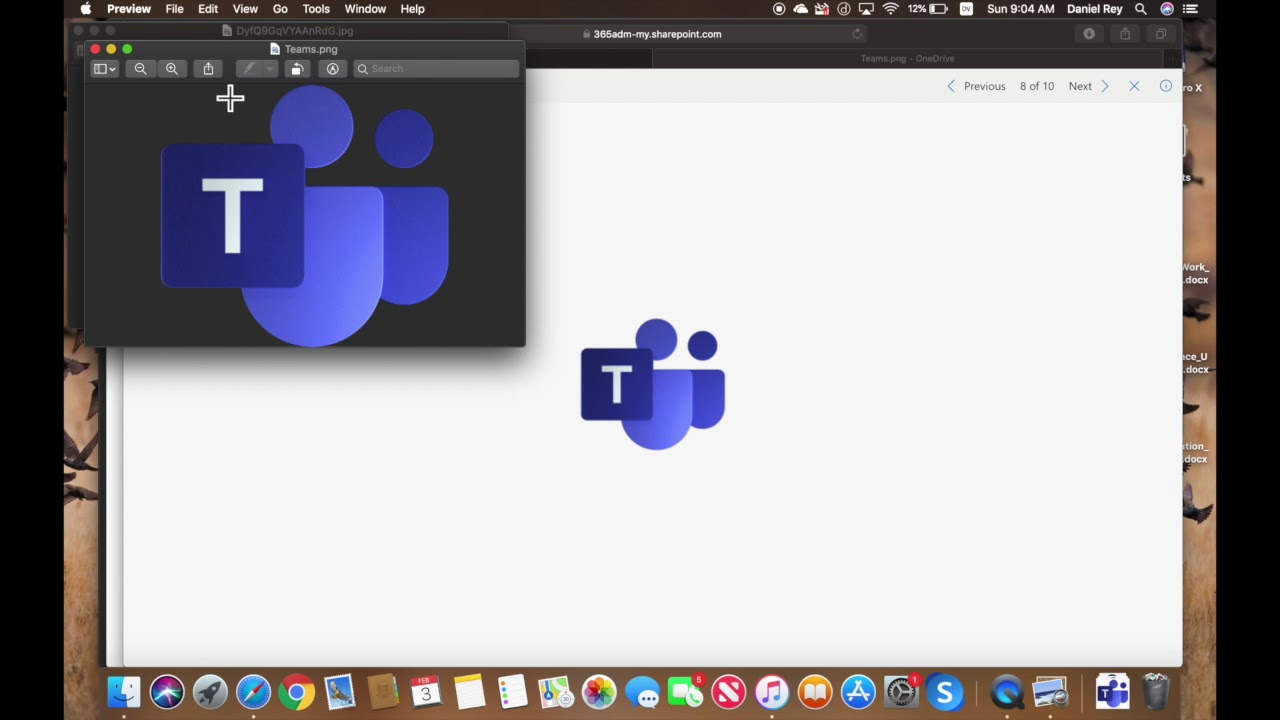Open the sidebar view menu in Preview
This screenshot has height=720, width=1280.
(104, 69)
